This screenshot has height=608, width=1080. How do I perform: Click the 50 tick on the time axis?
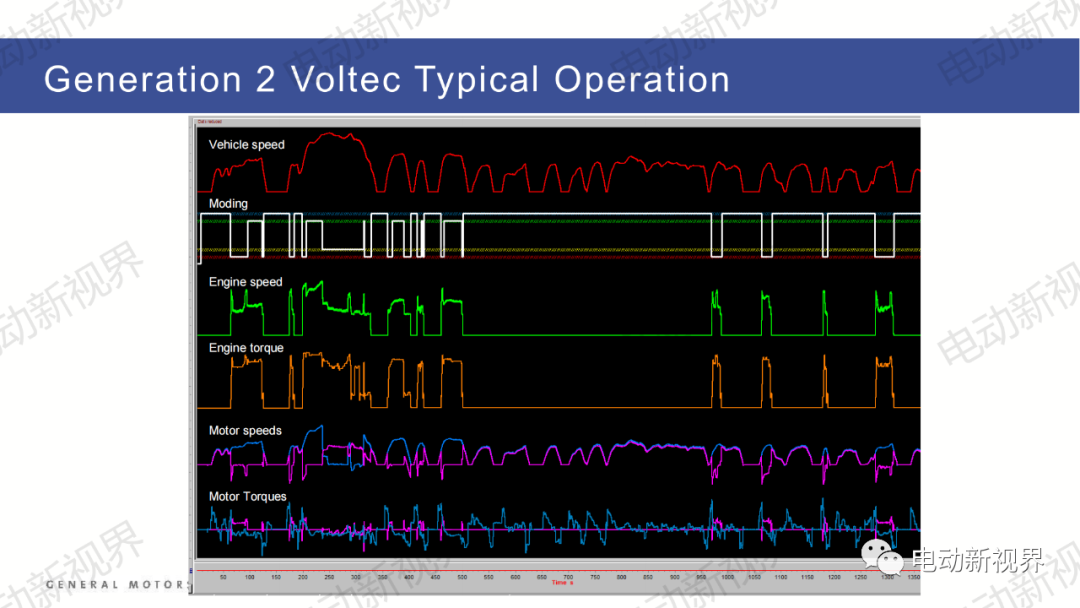223,577
